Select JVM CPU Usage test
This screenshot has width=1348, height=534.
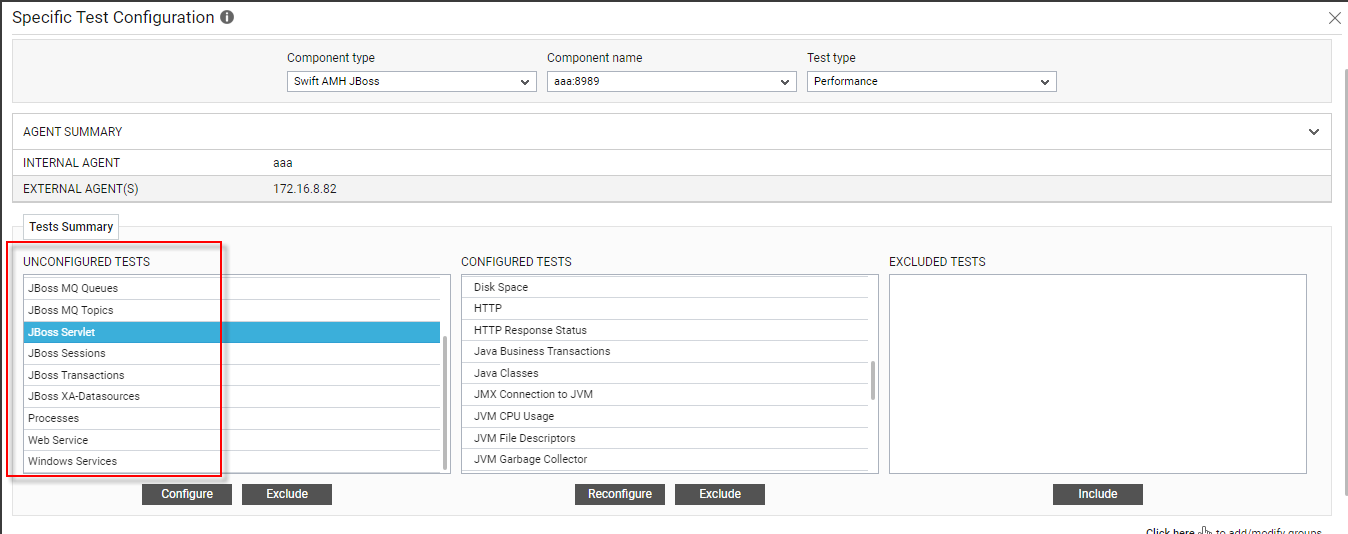pos(665,416)
